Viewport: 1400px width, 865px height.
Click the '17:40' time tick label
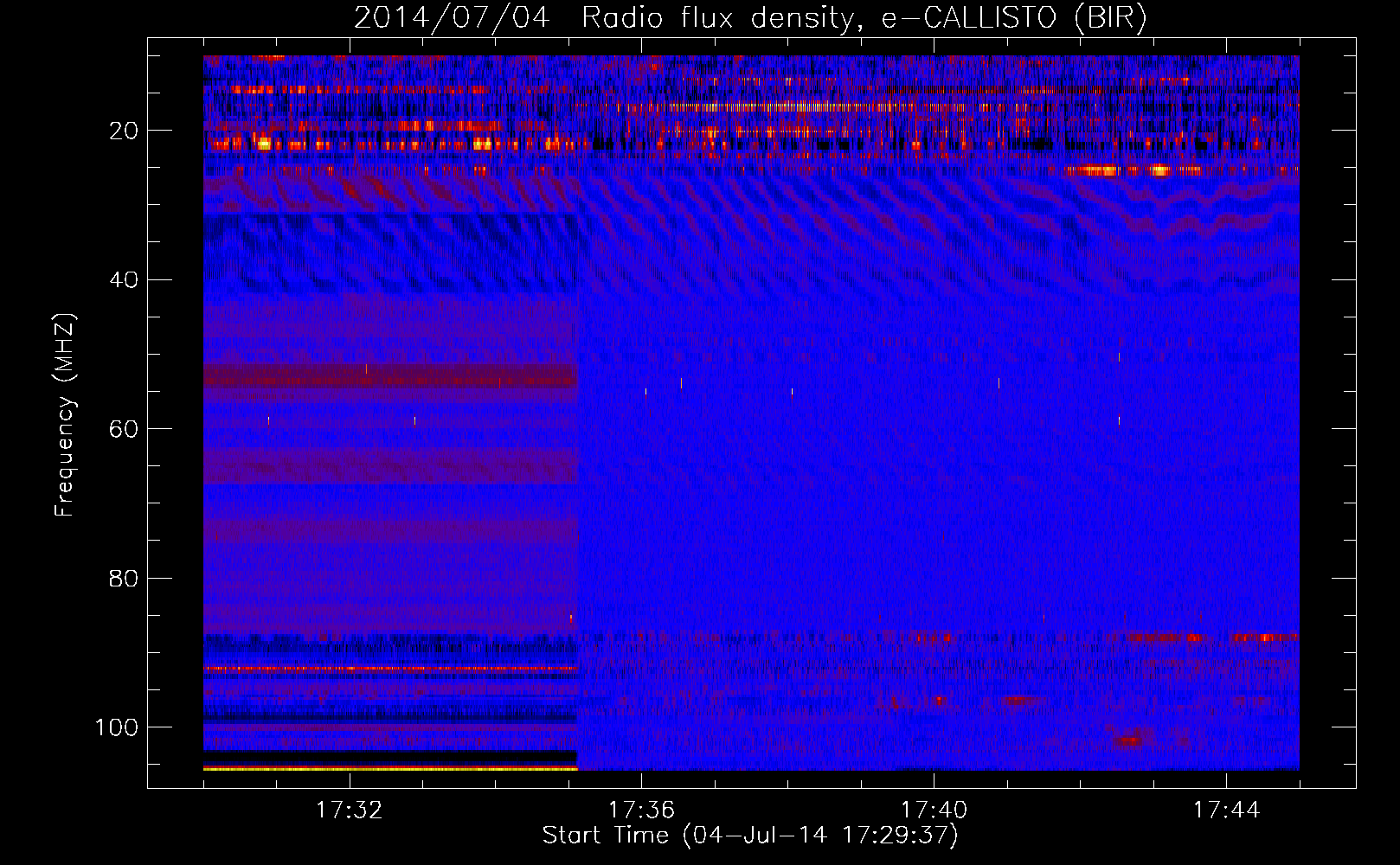pos(934,811)
